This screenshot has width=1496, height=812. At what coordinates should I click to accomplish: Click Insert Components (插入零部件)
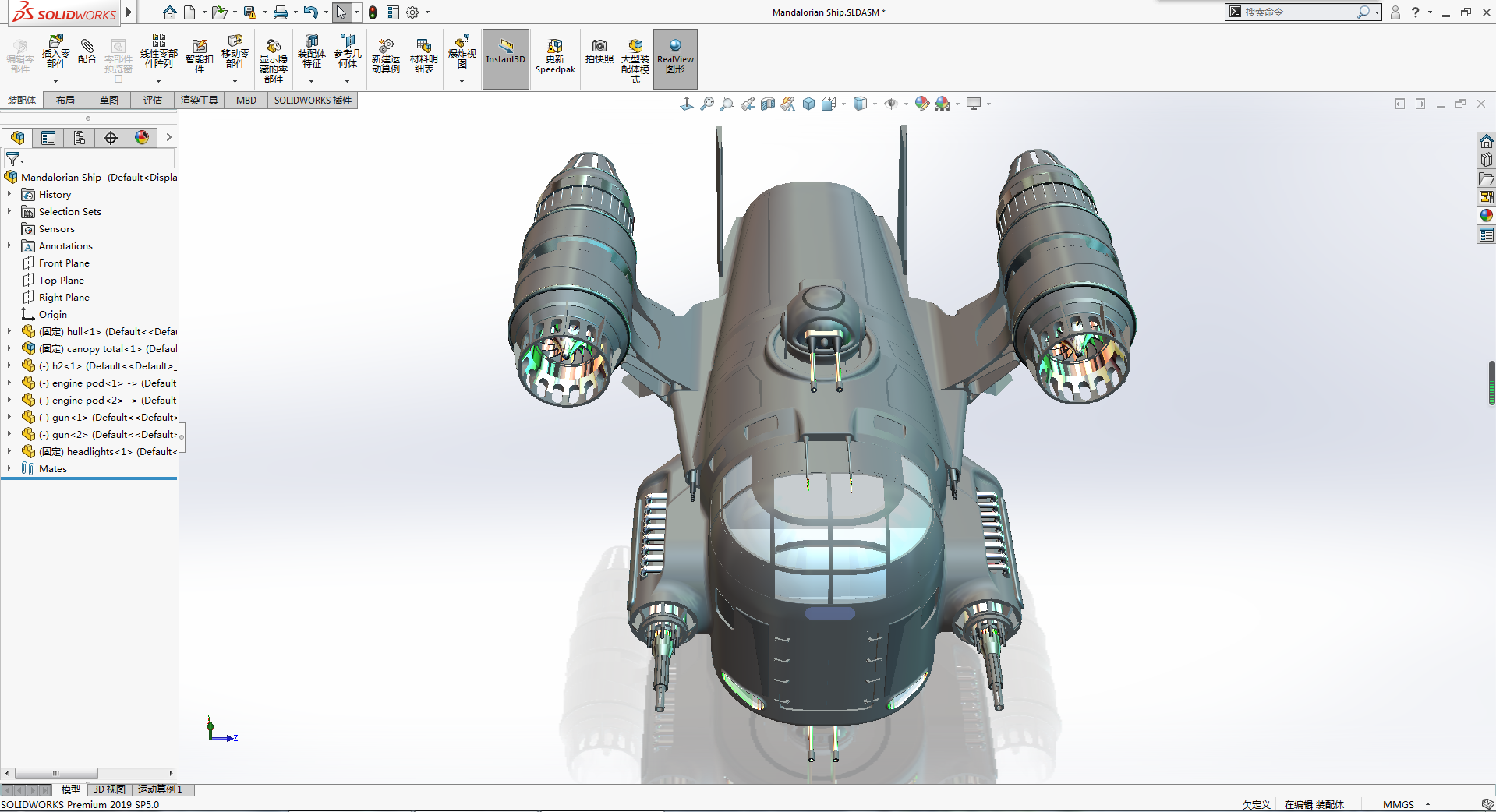coord(55,51)
